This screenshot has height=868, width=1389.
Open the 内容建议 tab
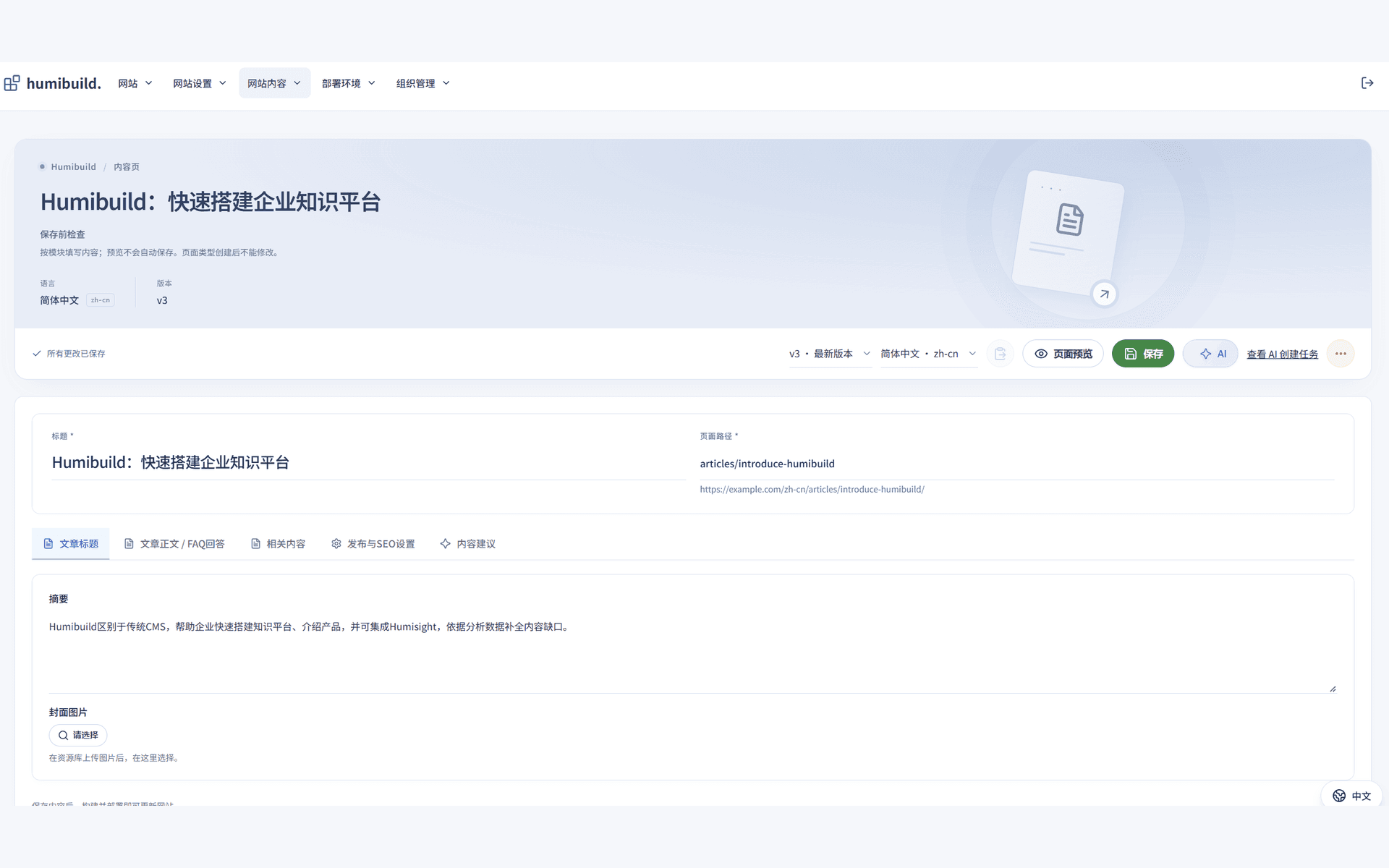[468, 544]
